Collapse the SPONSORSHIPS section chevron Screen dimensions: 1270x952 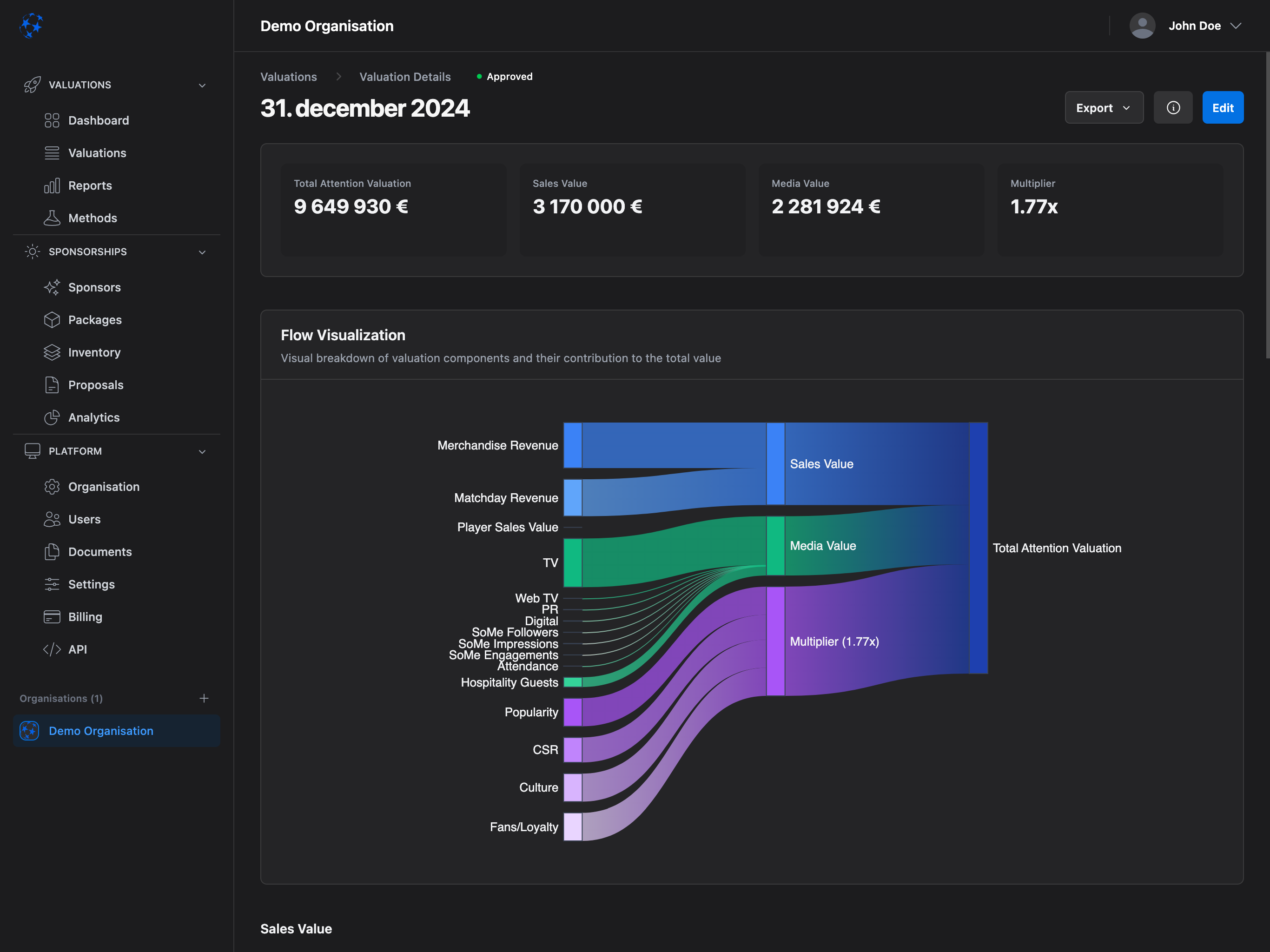[202, 251]
